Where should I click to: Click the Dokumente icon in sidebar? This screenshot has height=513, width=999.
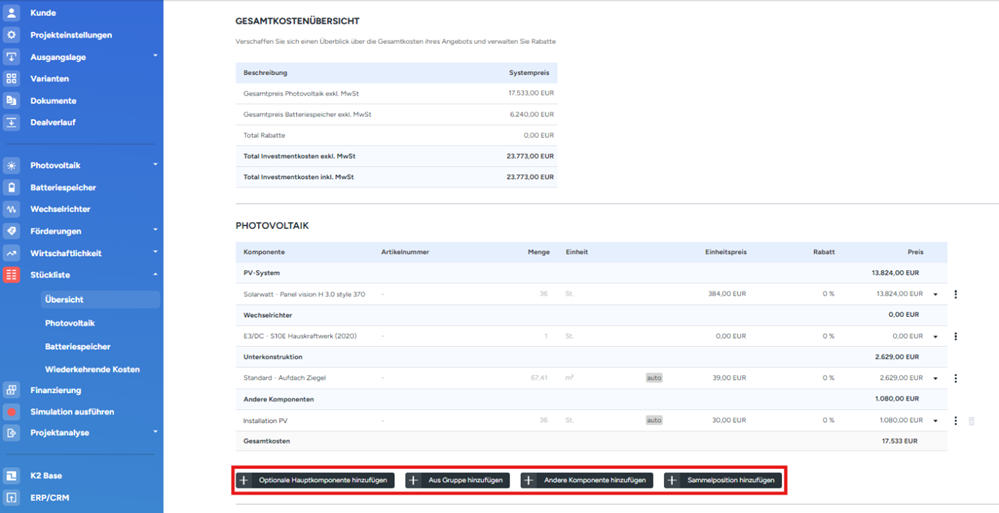[x=12, y=101]
